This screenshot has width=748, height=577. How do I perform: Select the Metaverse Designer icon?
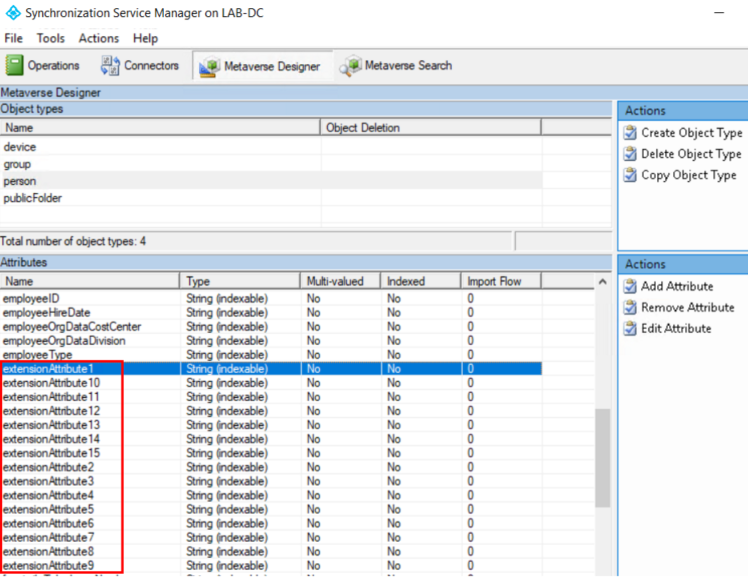tap(210, 67)
